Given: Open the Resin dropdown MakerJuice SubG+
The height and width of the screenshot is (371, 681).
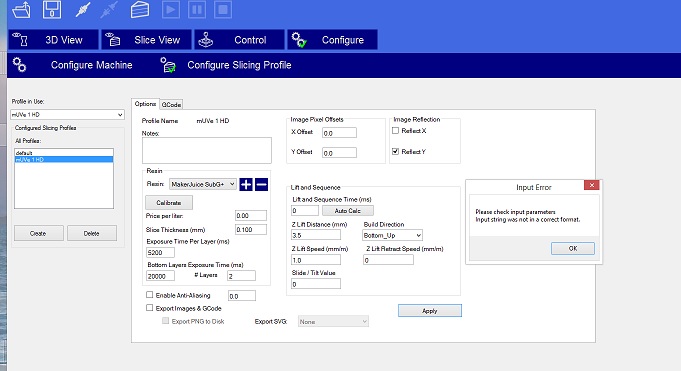Looking at the screenshot, I should 203,184.
